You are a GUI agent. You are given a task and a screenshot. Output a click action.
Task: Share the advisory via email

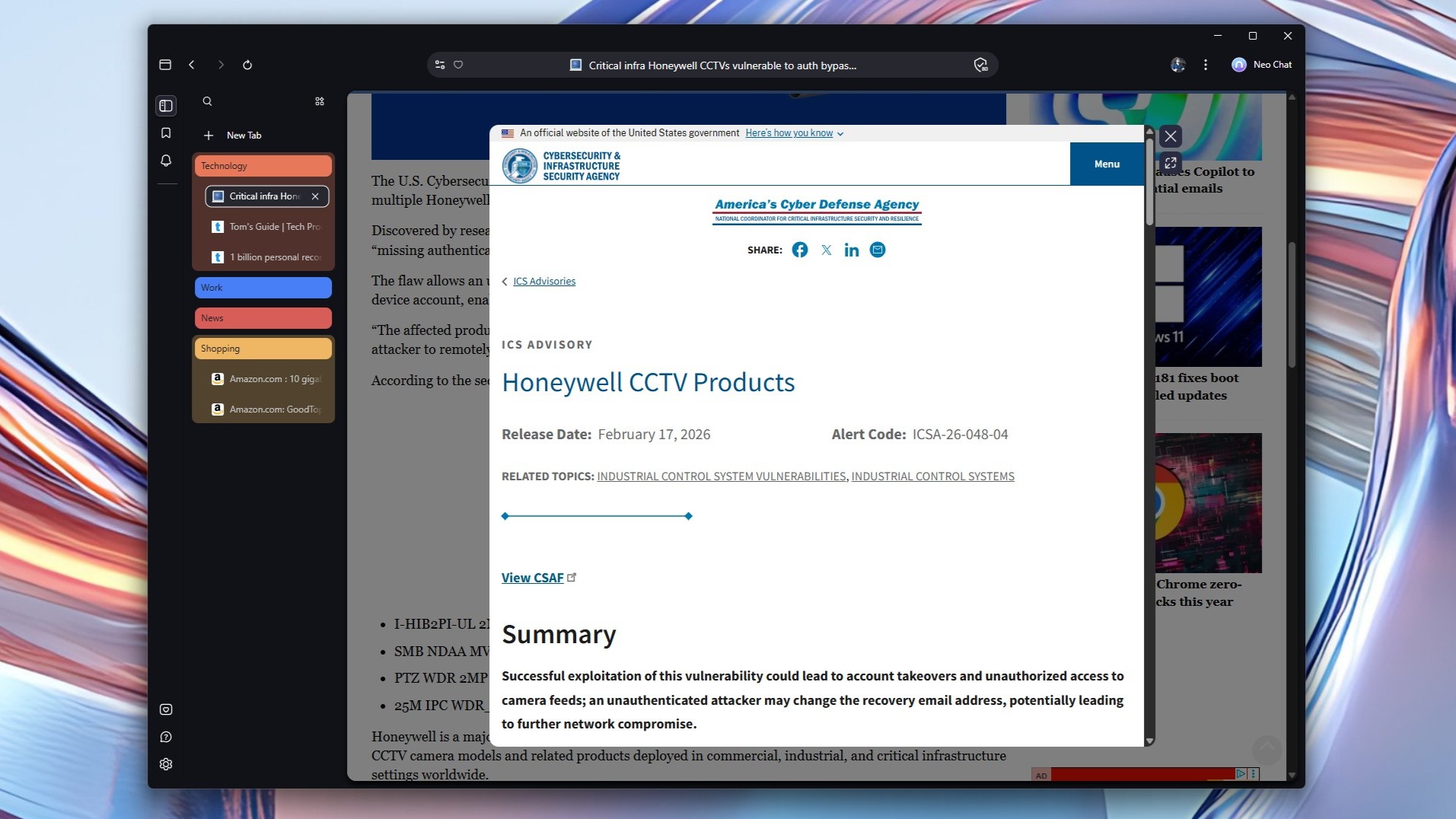click(x=877, y=250)
